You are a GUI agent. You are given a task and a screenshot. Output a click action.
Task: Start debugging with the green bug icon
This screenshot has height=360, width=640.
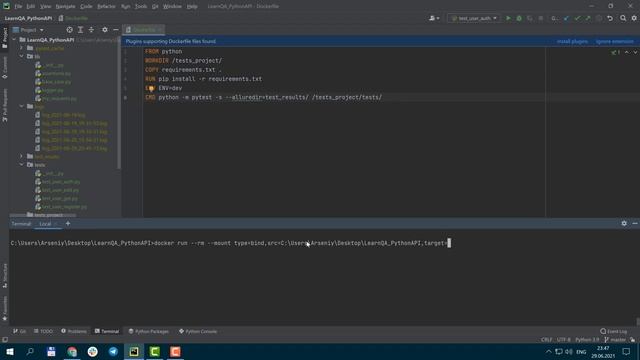tap(519, 18)
